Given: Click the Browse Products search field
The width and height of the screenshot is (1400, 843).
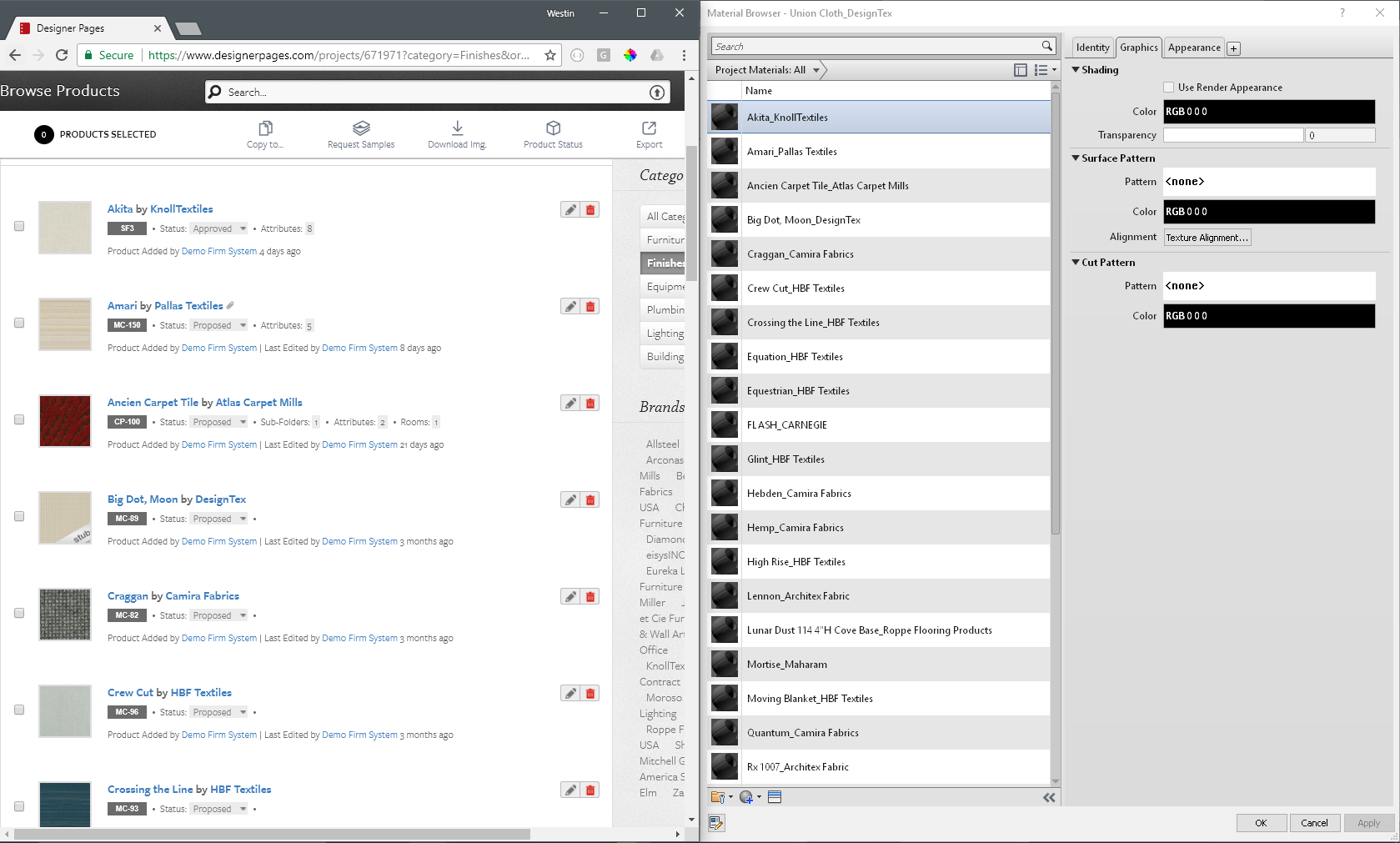Looking at the screenshot, I should point(437,93).
